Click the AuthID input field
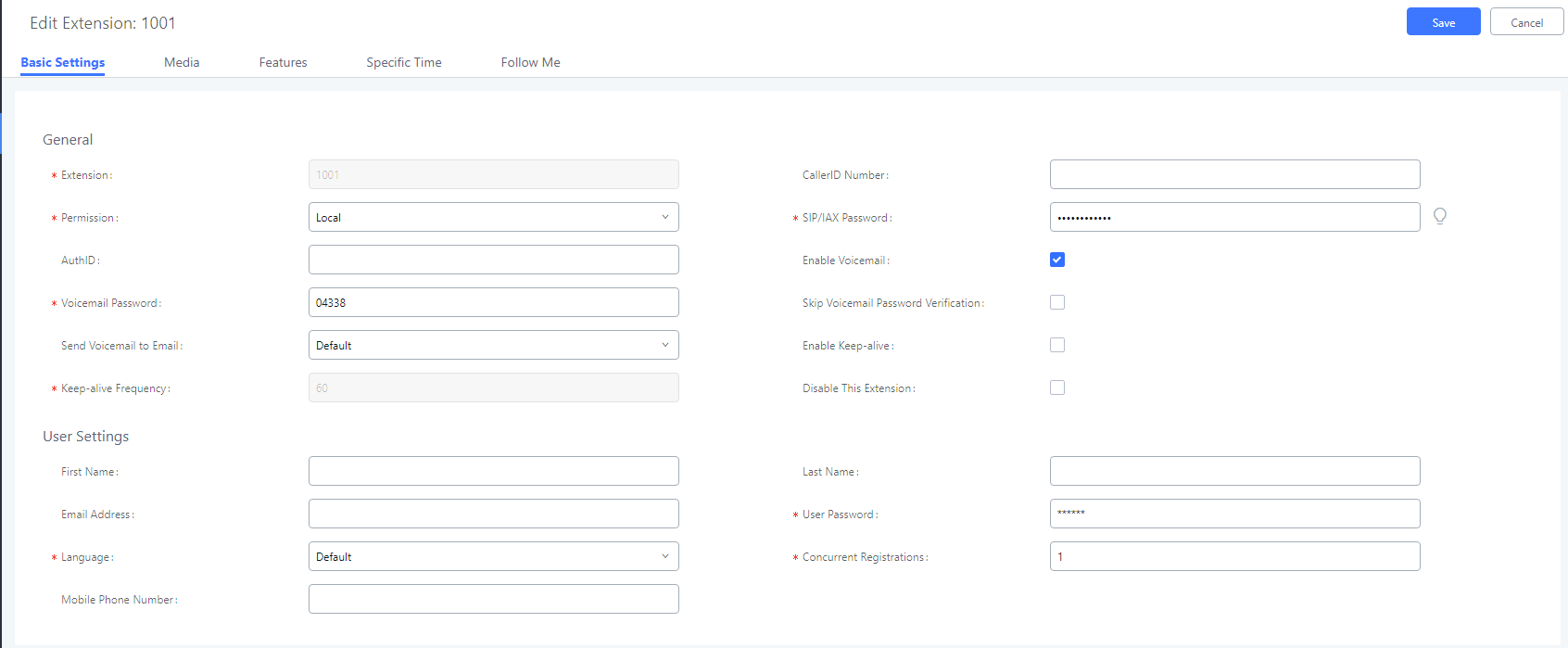The height and width of the screenshot is (648, 1568). click(x=494, y=260)
